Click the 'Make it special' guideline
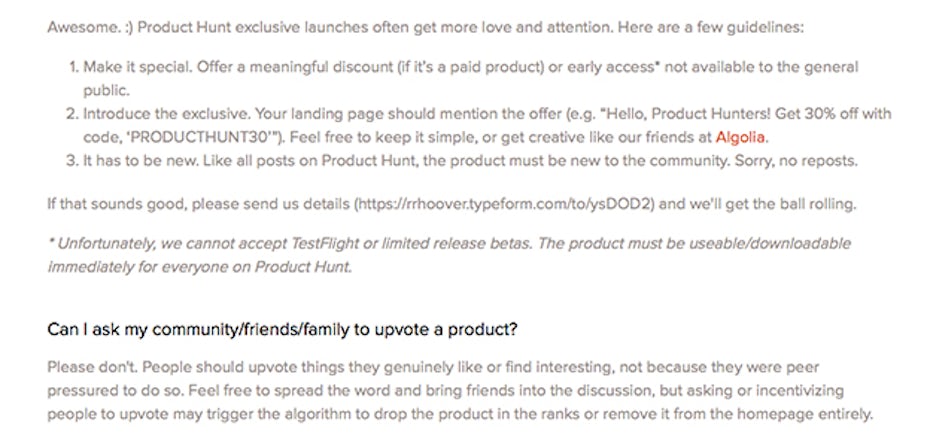Image resolution: width=930 pixels, height=447 pixels. (x=464, y=78)
